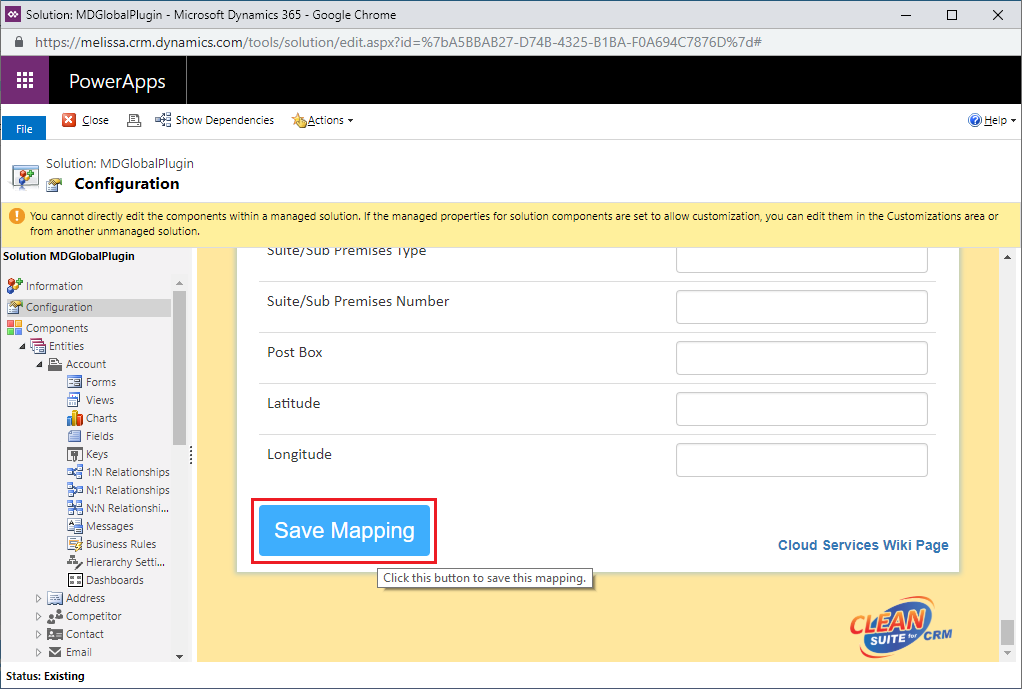Screen dimensions: 1022x689
Task: Open Business Rules under Account
Action: 121,544
